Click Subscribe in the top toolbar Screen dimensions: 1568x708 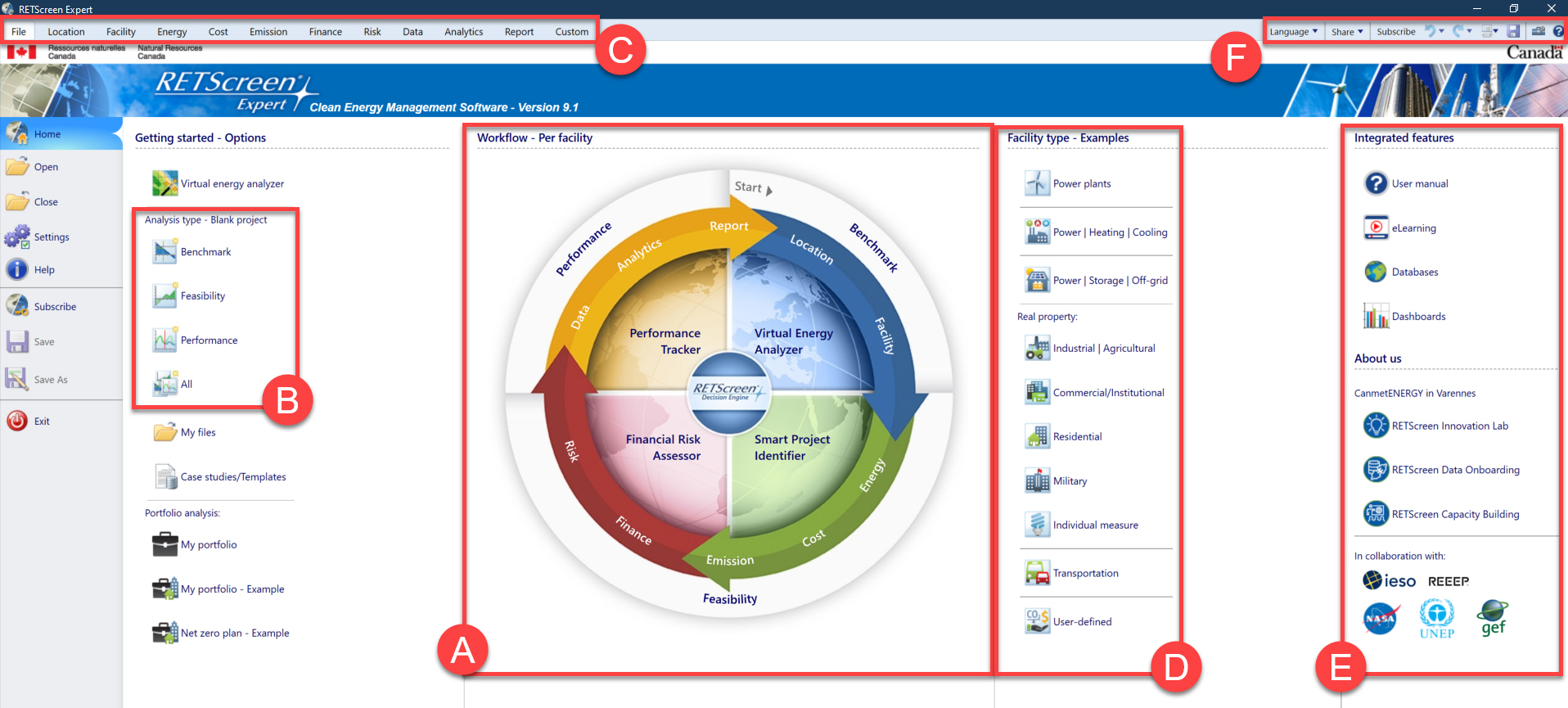1396,31
